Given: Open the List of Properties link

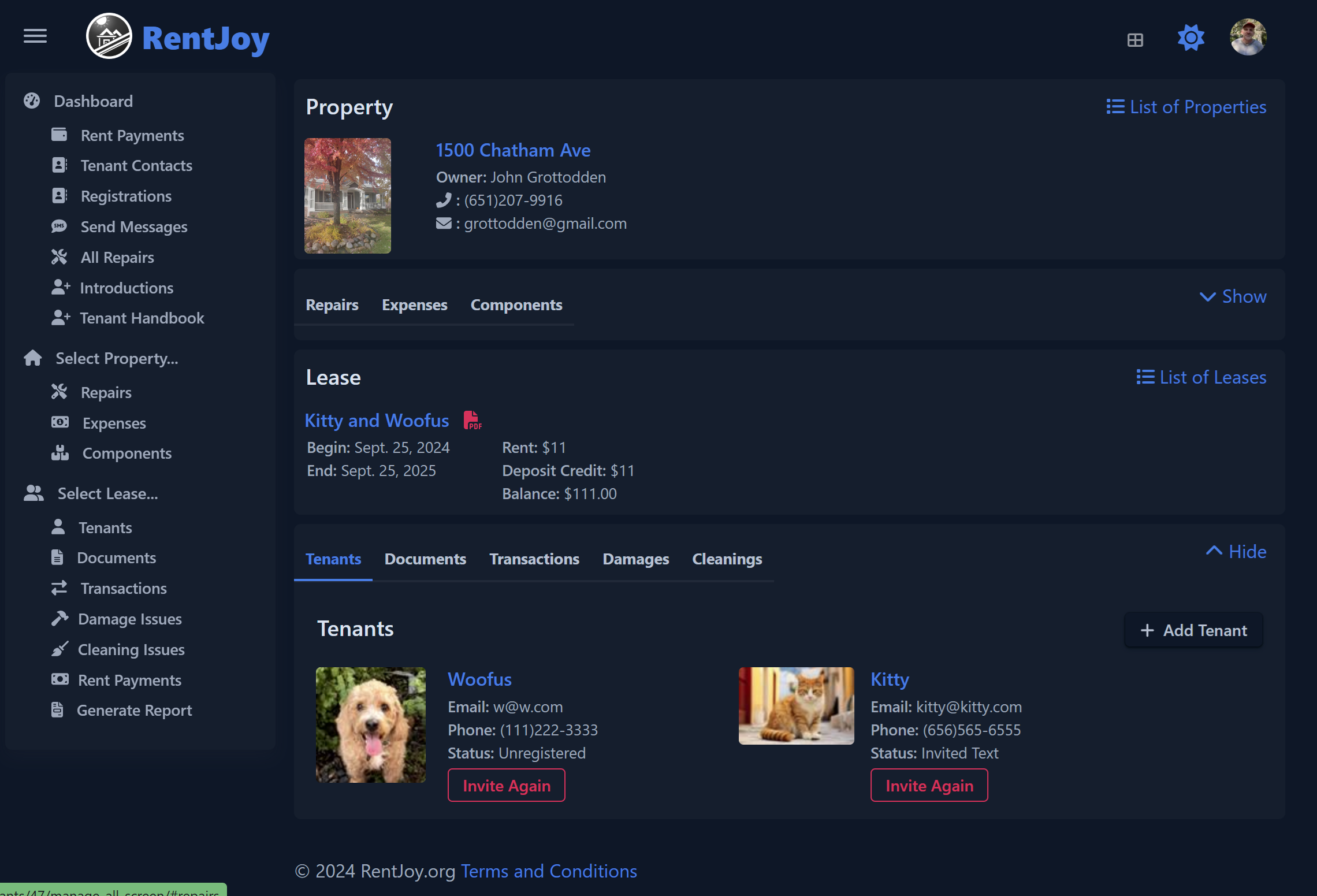Looking at the screenshot, I should pos(1186,107).
